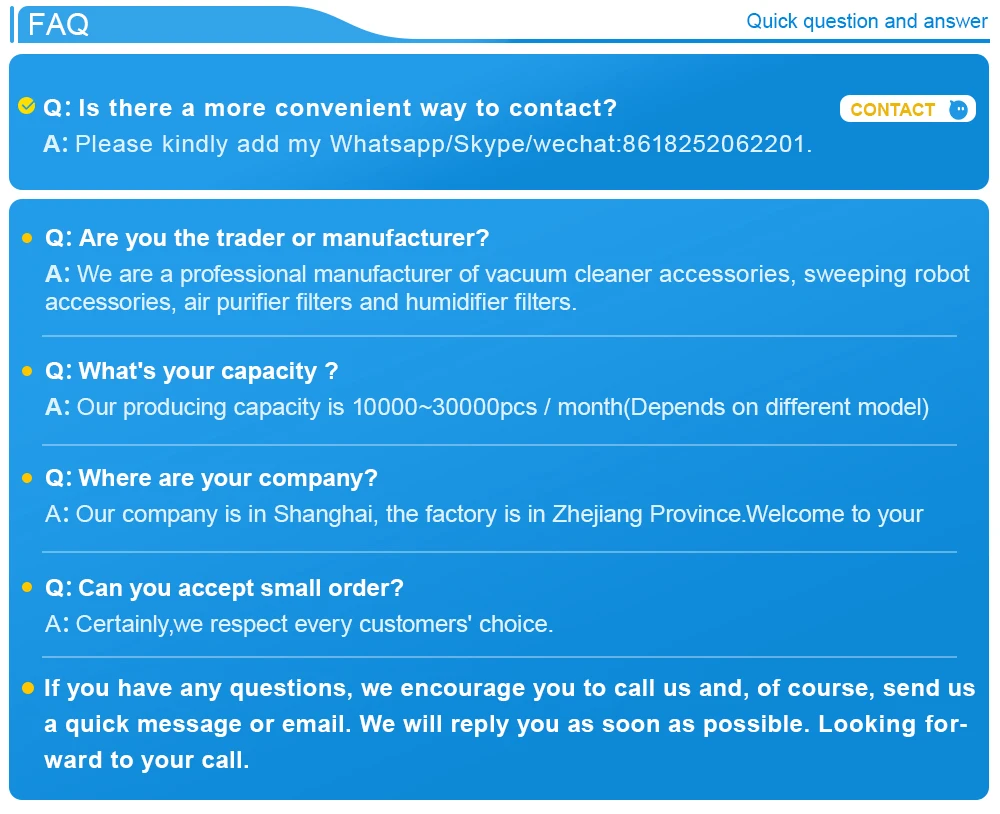Screen dimensions: 1000x814
Task: Click the "Quick question and answer" text
Action: click(866, 21)
